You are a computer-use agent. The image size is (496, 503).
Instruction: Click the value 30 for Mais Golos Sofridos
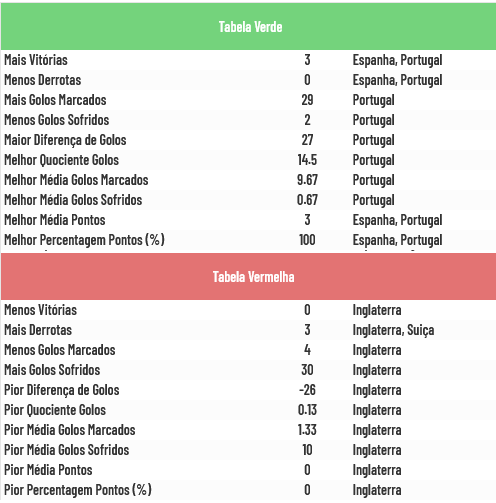coord(307,370)
